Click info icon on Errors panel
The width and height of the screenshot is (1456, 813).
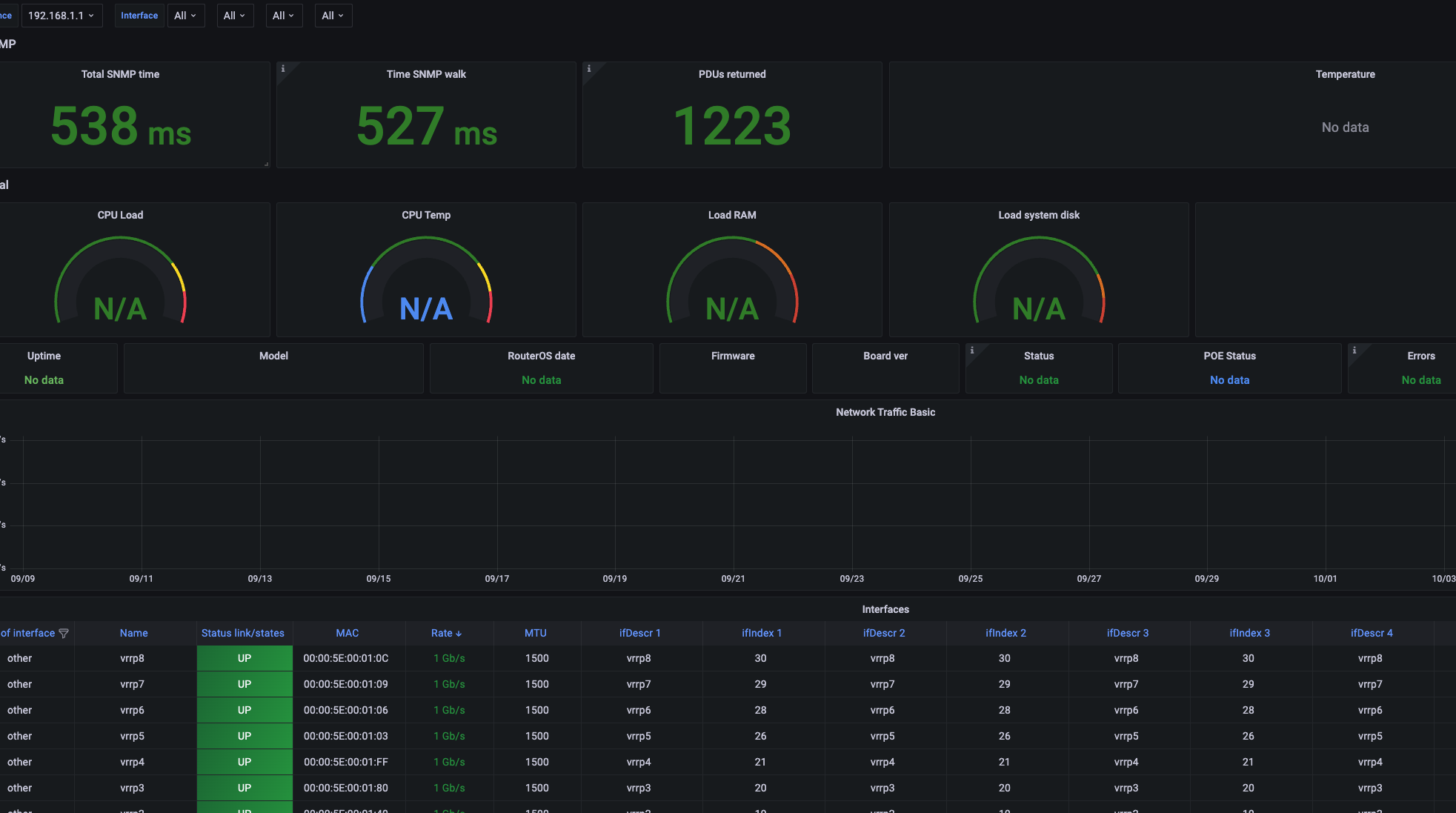[1354, 350]
